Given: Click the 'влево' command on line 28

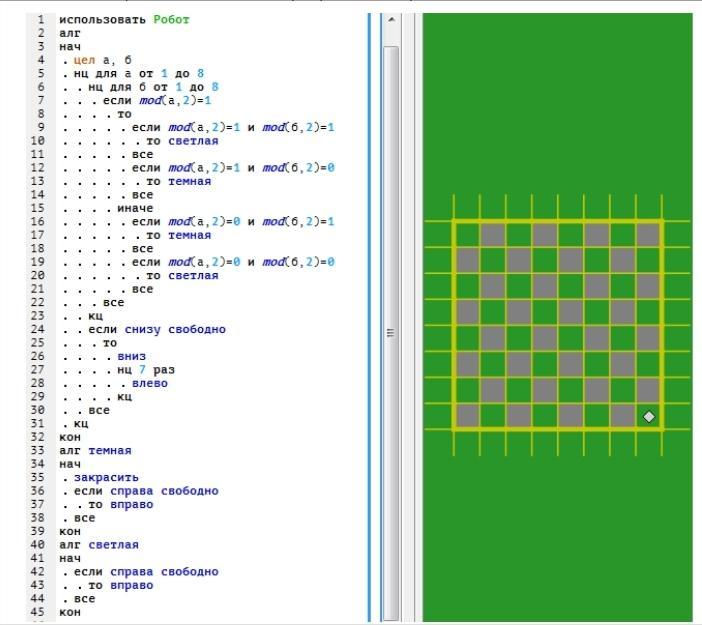Looking at the screenshot, I should 149,383.
